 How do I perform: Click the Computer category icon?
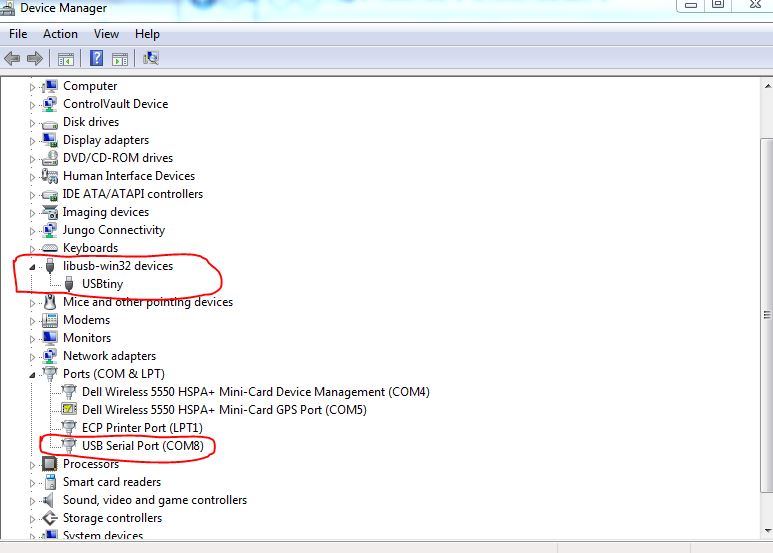pyautogui.click(x=50, y=86)
